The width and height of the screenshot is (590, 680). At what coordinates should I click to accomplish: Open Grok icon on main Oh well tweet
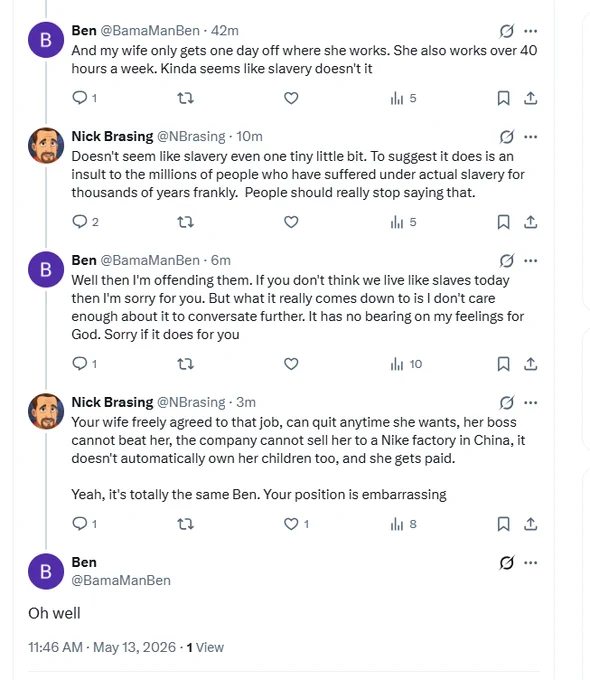tap(506, 562)
